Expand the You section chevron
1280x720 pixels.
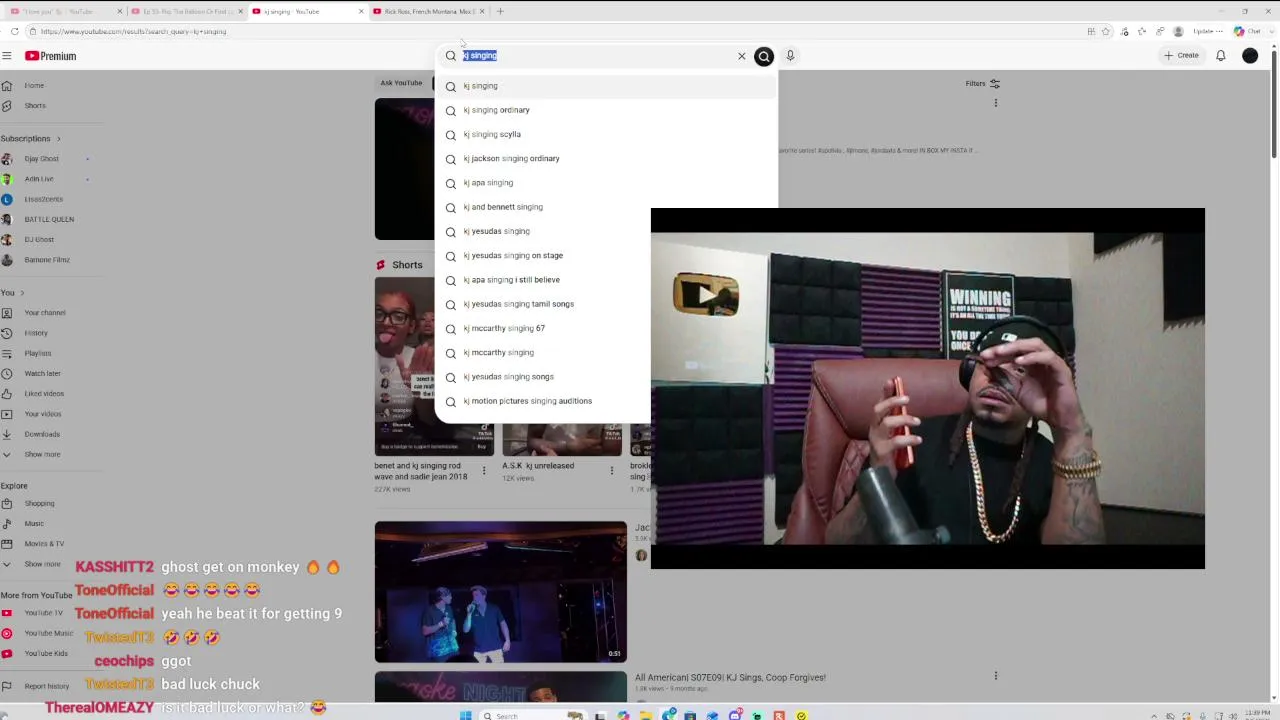[x=23, y=293]
